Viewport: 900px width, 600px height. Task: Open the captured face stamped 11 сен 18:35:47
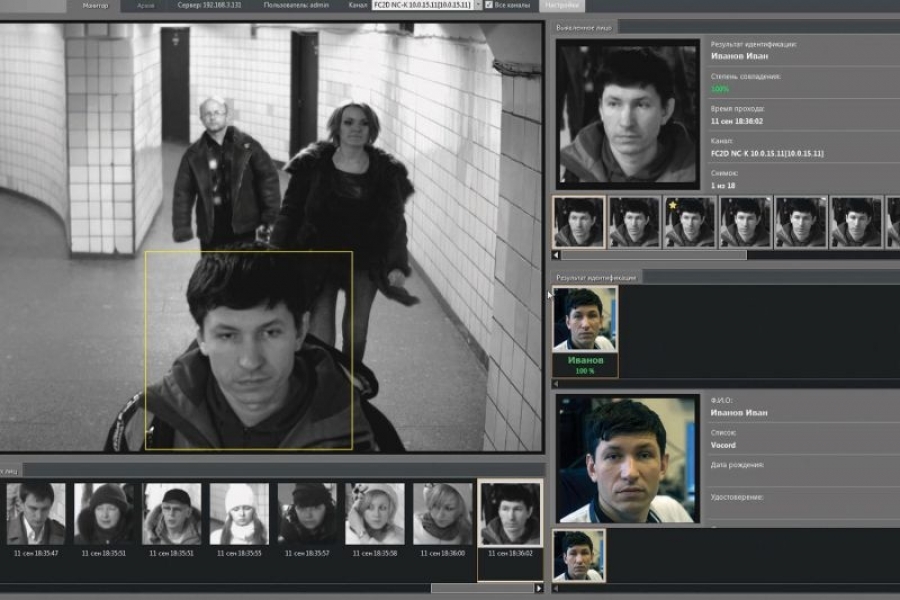tap(36, 515)
